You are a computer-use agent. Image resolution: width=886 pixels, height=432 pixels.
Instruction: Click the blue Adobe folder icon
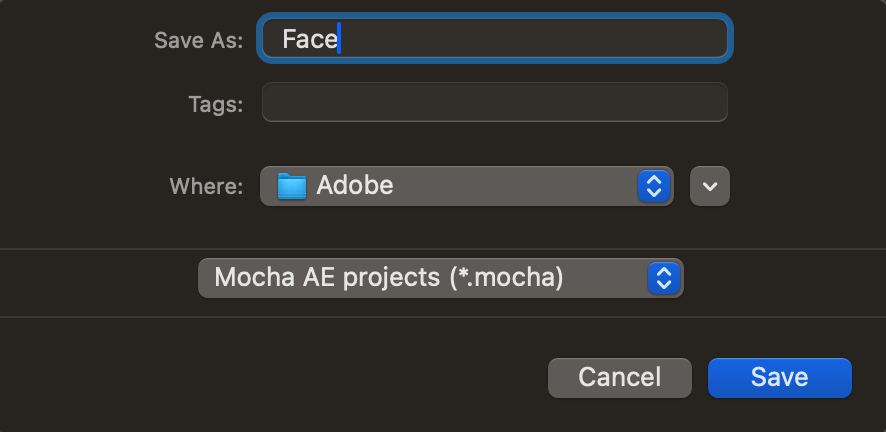(x=292, y=186)
